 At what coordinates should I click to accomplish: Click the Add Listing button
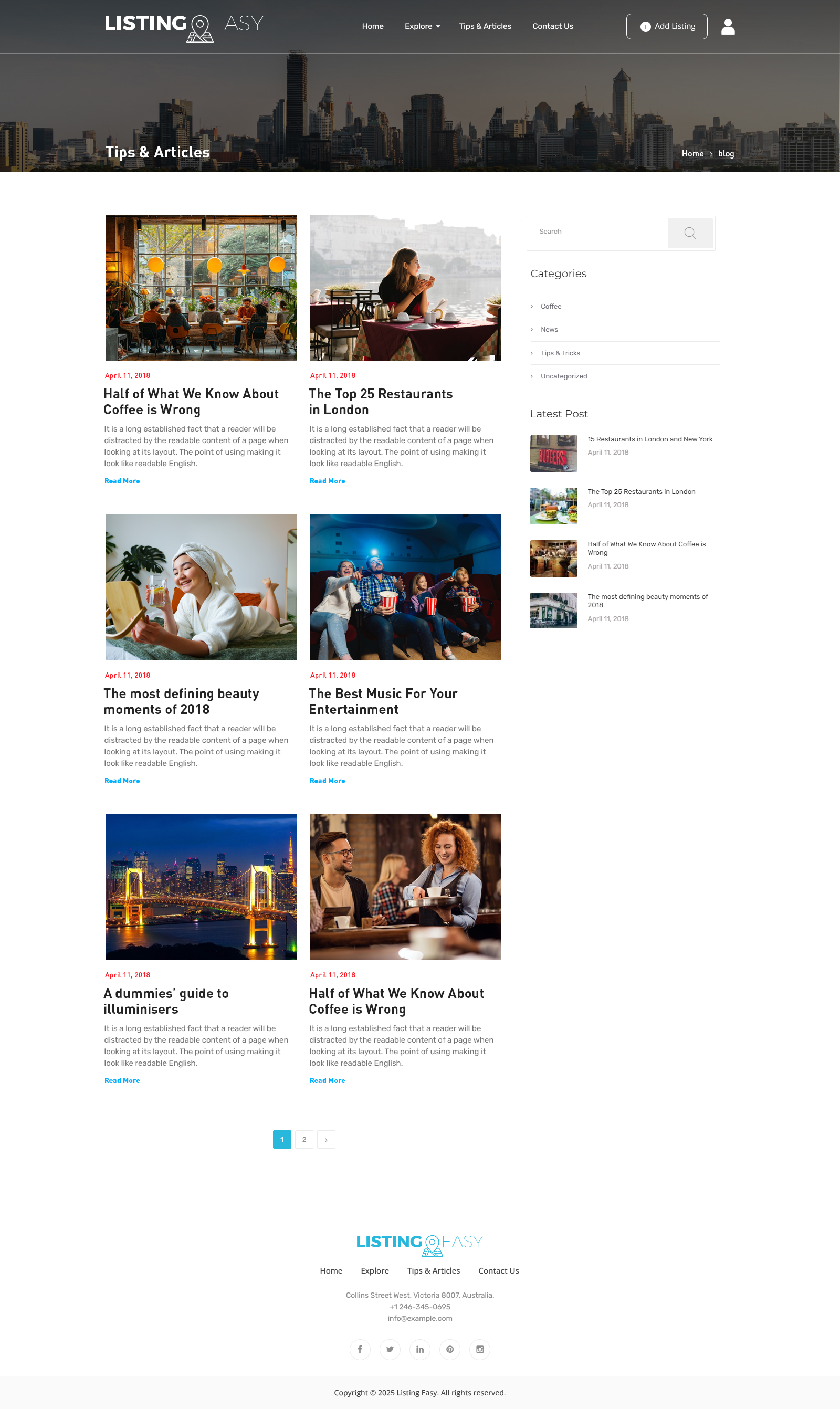pos(666,27)
